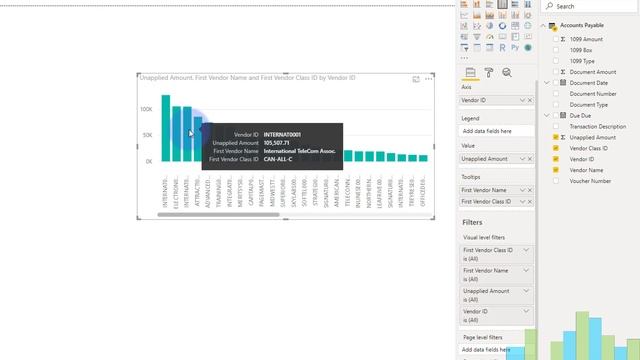Click the chart's horizontal scrollbar thumb
The width and height of the screenshot is (640, 360).
[218, 215]
